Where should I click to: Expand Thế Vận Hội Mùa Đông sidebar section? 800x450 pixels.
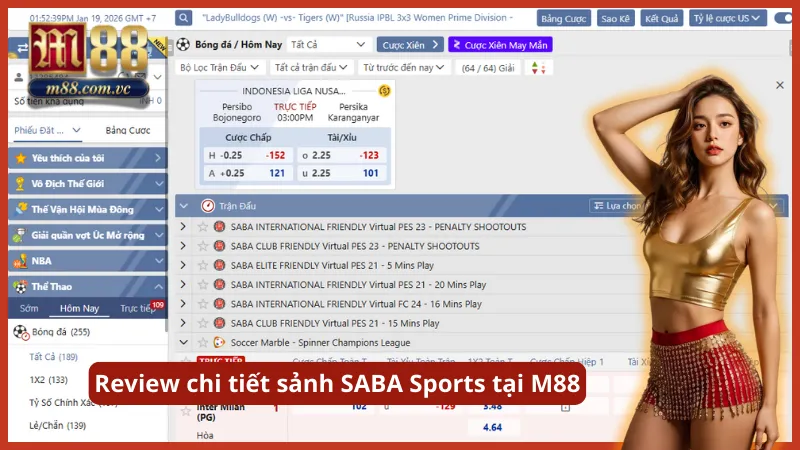(88, 209)
